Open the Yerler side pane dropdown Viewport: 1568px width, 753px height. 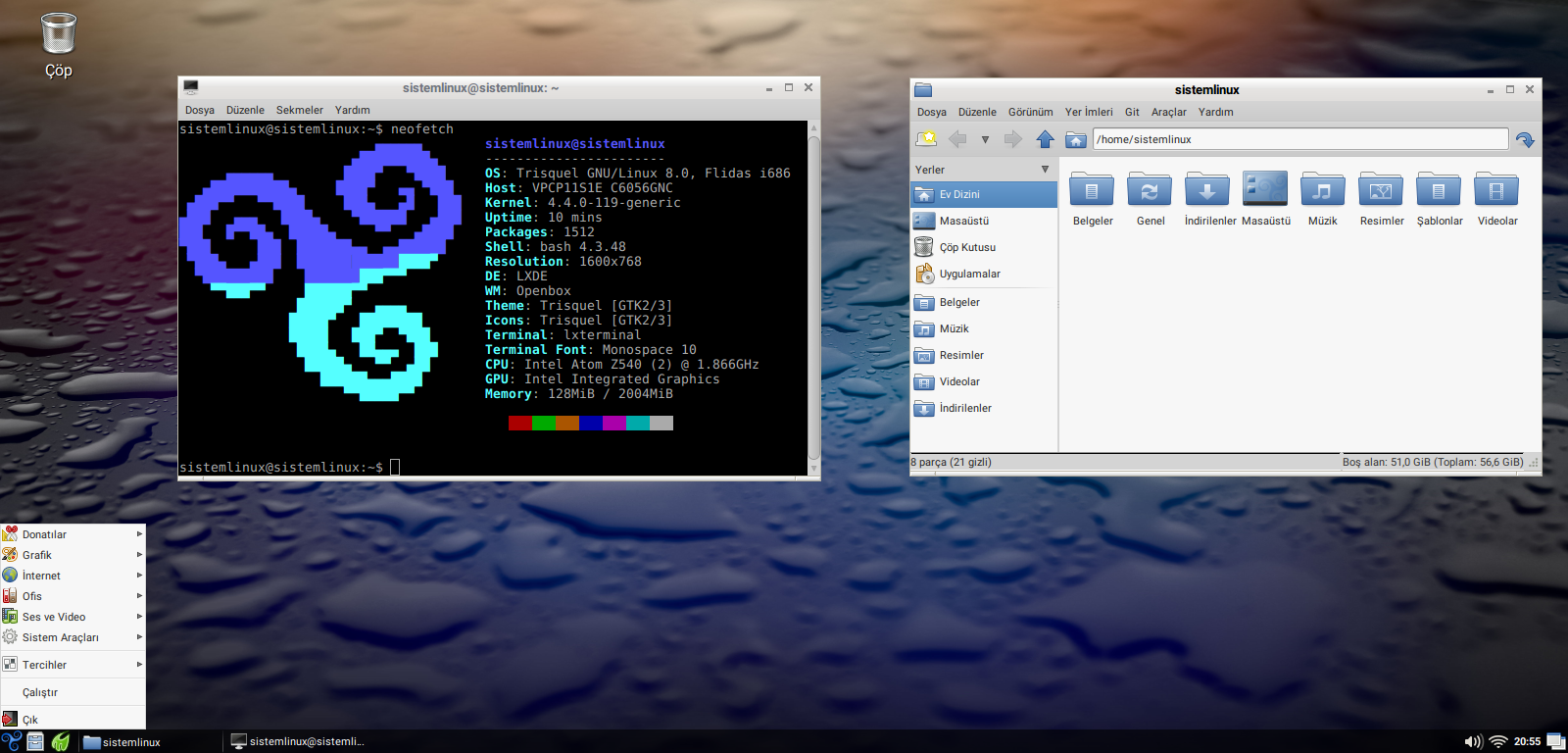point(1045,170)
